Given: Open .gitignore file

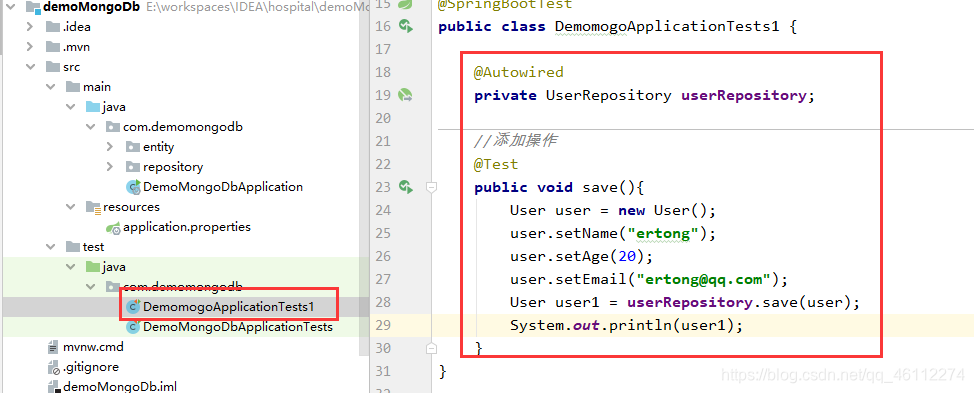Looking at the screenshot, I should tap(91, 367).
